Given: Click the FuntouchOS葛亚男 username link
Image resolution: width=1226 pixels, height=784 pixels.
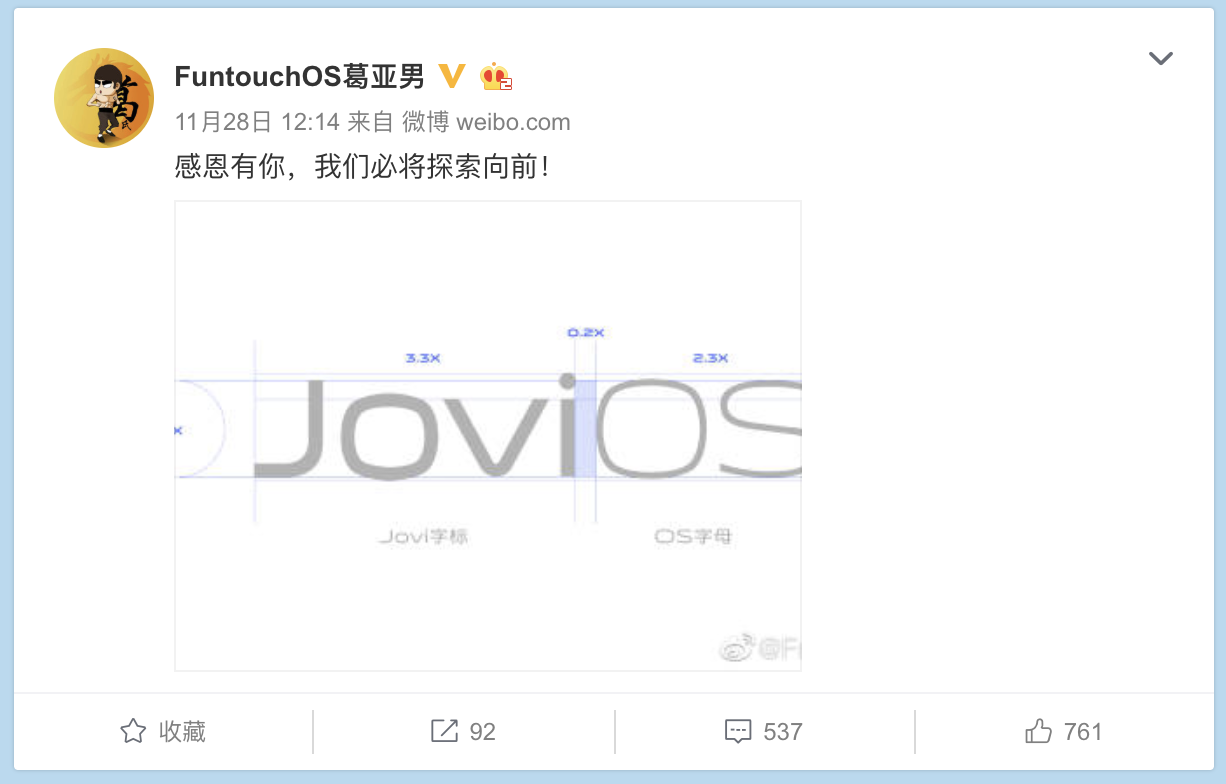Looking at the screenshot, I should coord(300,76).
